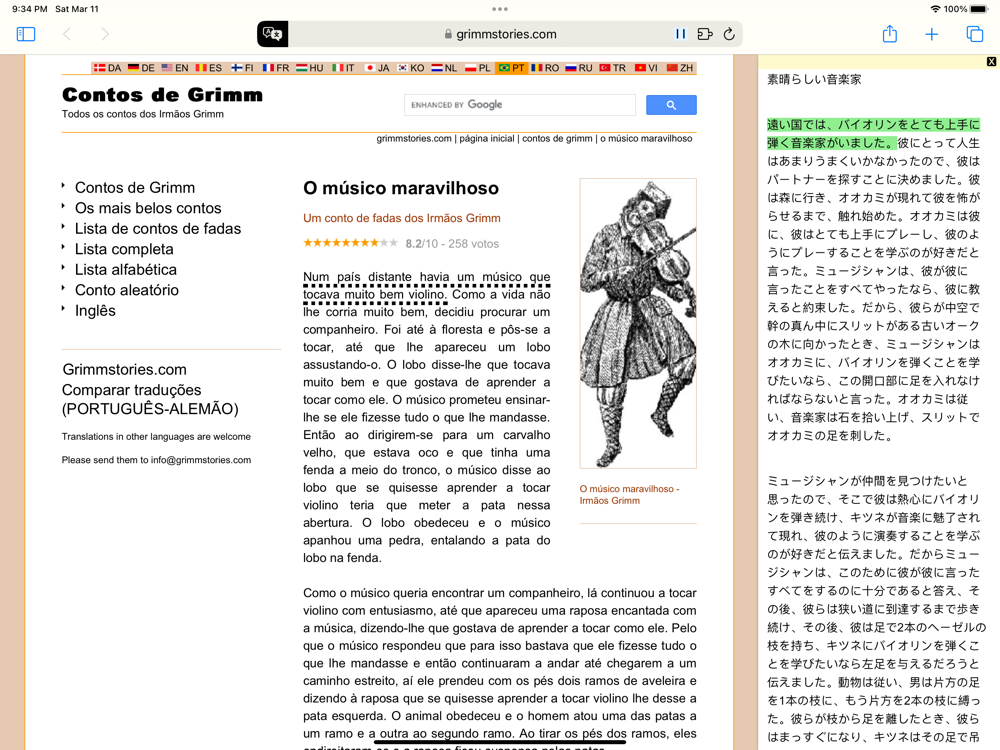This screenshot has width=1000, height=750.
Task: Click the Google search text field
Action: (520, 105)
